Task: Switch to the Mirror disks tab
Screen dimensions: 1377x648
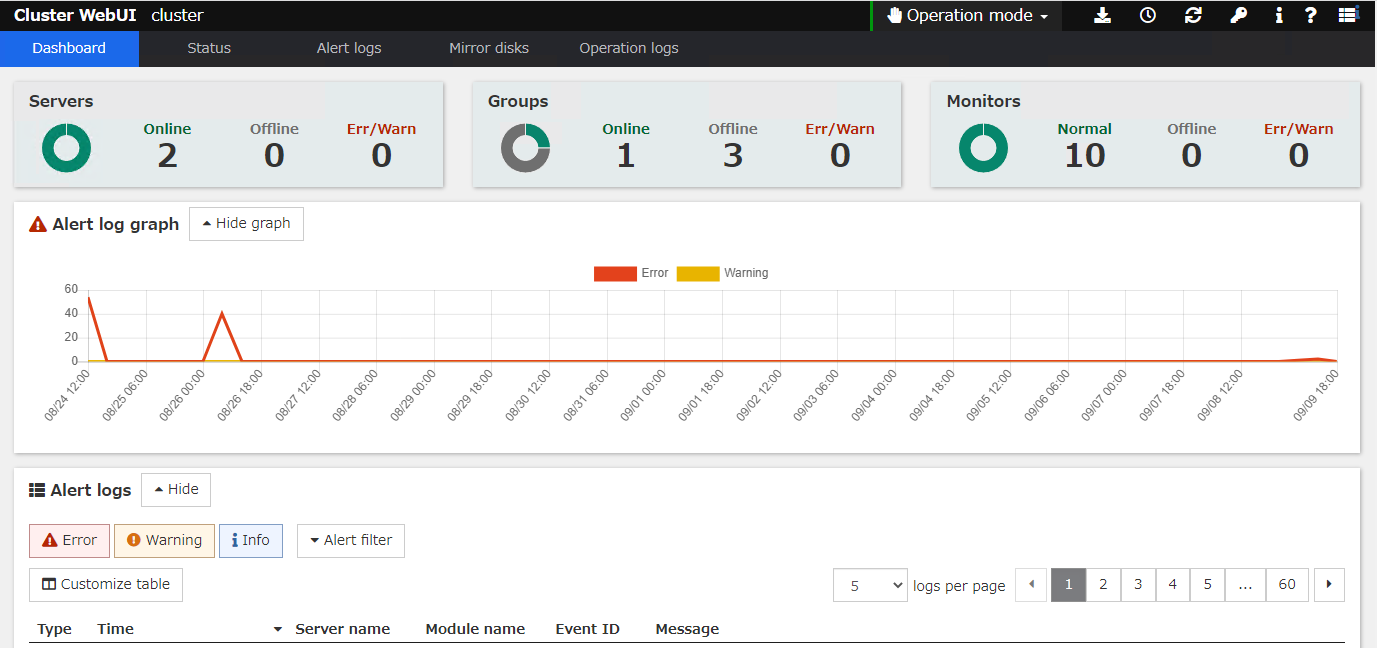Action: [489, 47]
